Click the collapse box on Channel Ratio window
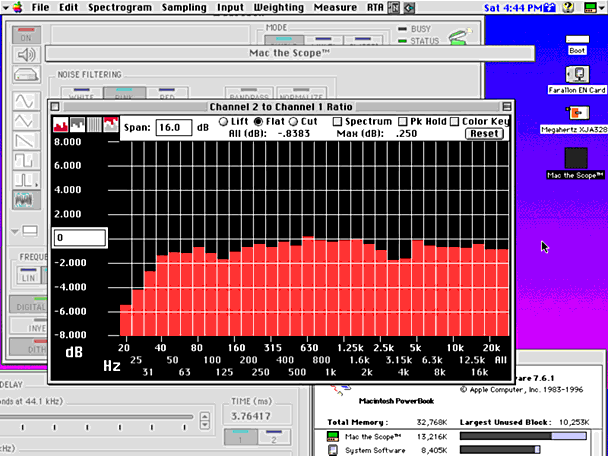The image size is (608, 456). 506,107
